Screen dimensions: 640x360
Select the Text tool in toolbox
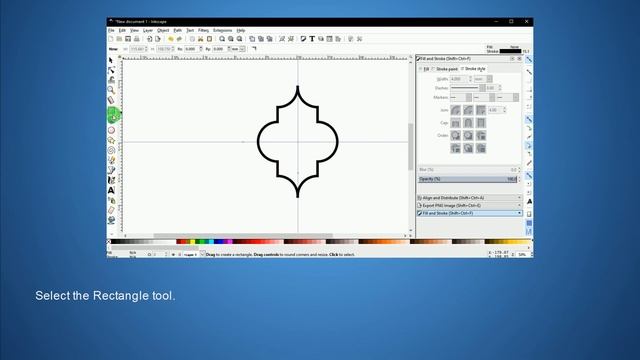[x=111, y=190]
